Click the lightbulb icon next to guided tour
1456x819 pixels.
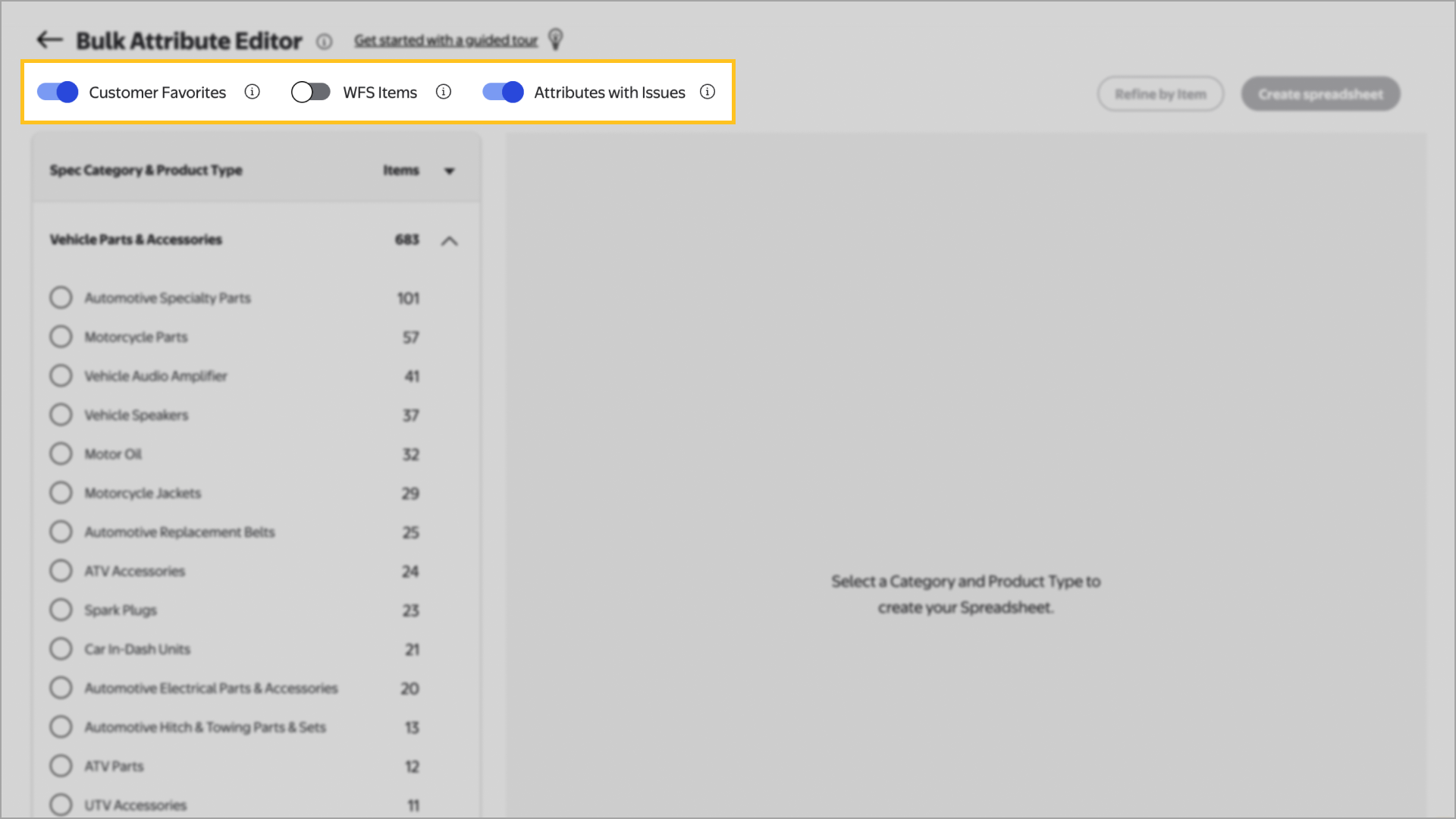tap(554, 39)
